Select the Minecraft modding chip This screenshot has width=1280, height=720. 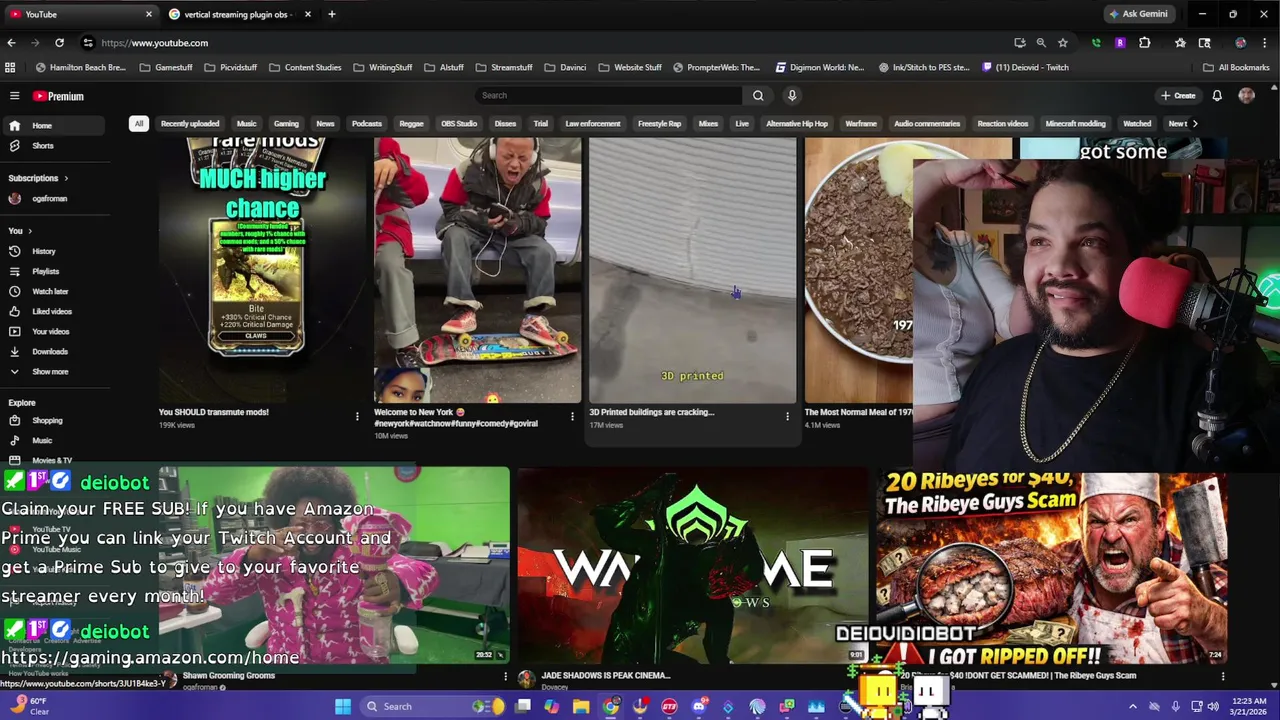pos(1075,123)
